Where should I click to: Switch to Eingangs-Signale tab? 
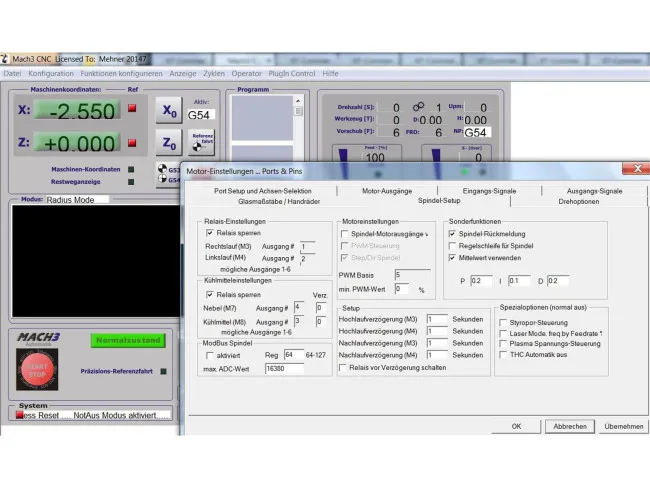point(489,191)
